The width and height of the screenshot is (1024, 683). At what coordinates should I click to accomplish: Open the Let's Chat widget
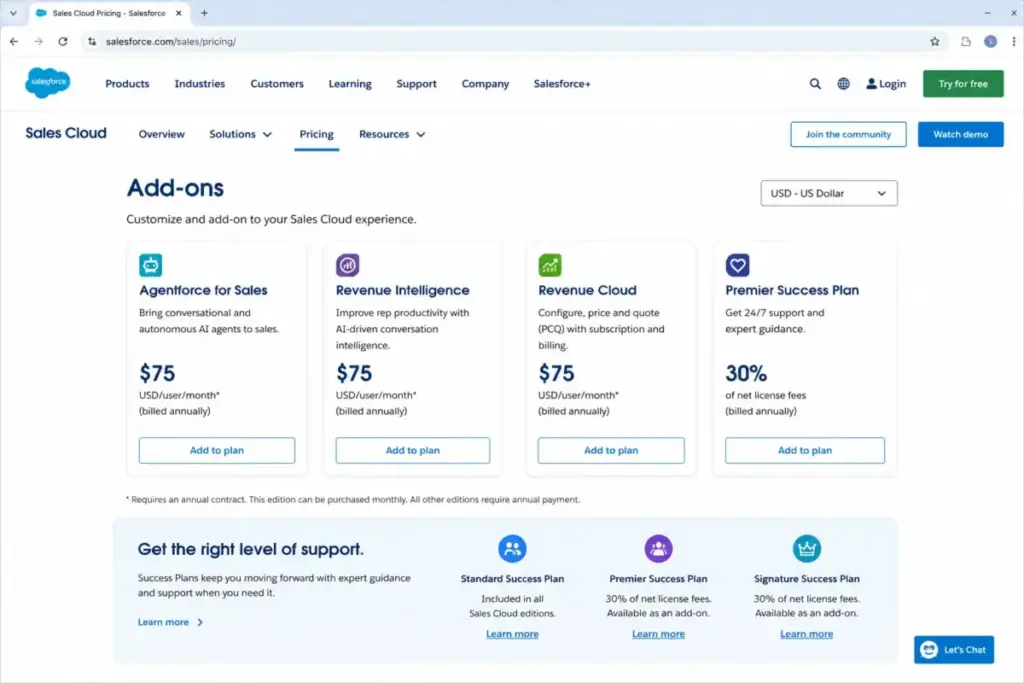pos(954,650)
